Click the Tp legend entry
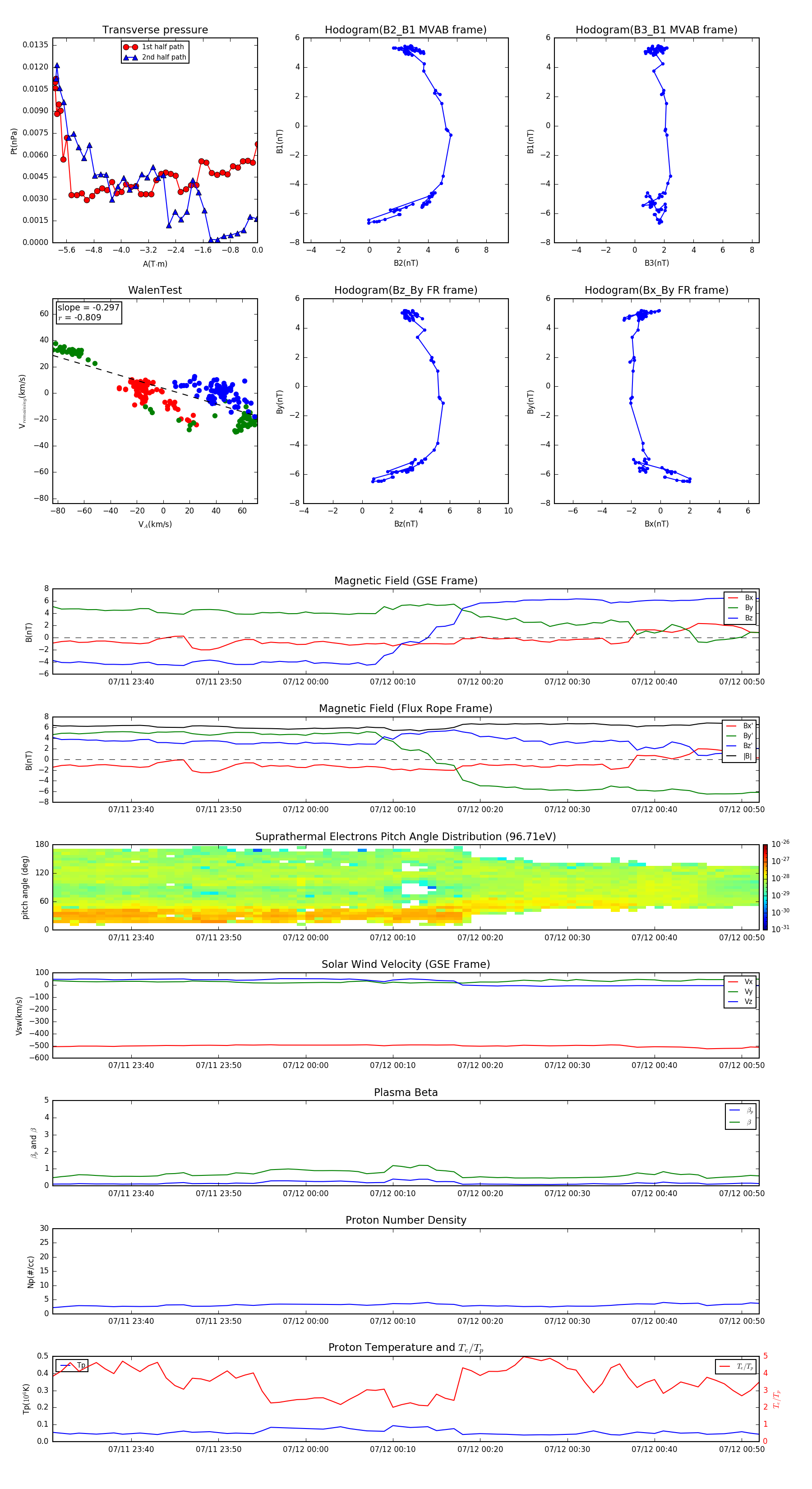The width and height of the screenshot is (812, 1489). point(72,1365)
